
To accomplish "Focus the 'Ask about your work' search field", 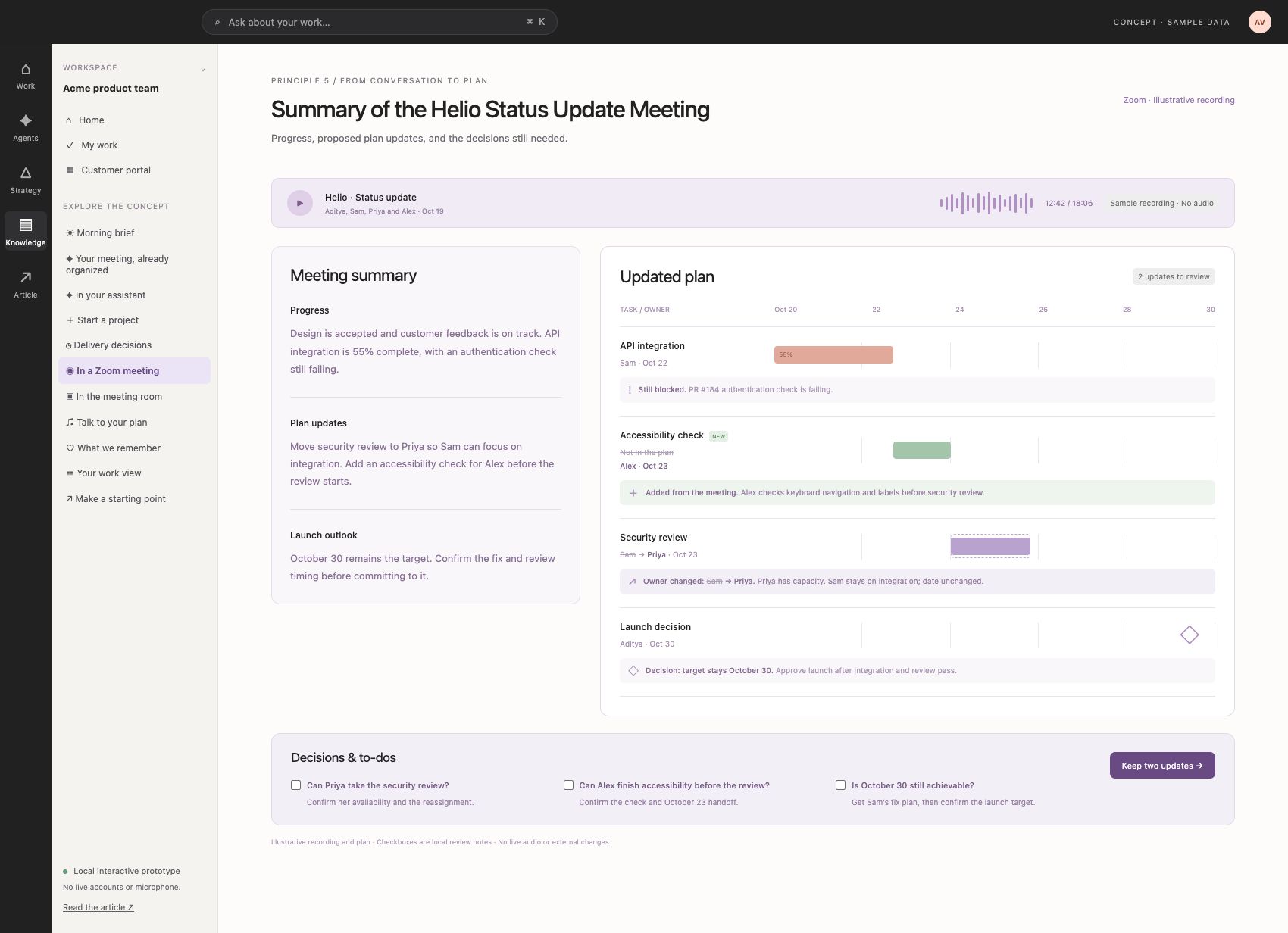I will (380, 22).
